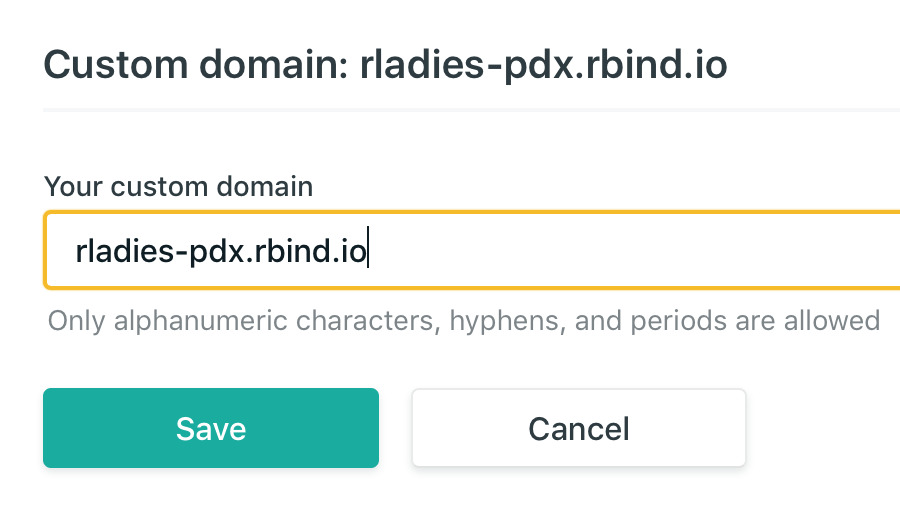
Task: Click the empty area inside domain text box
Action: pyautogui.click(x=631, y=250)
